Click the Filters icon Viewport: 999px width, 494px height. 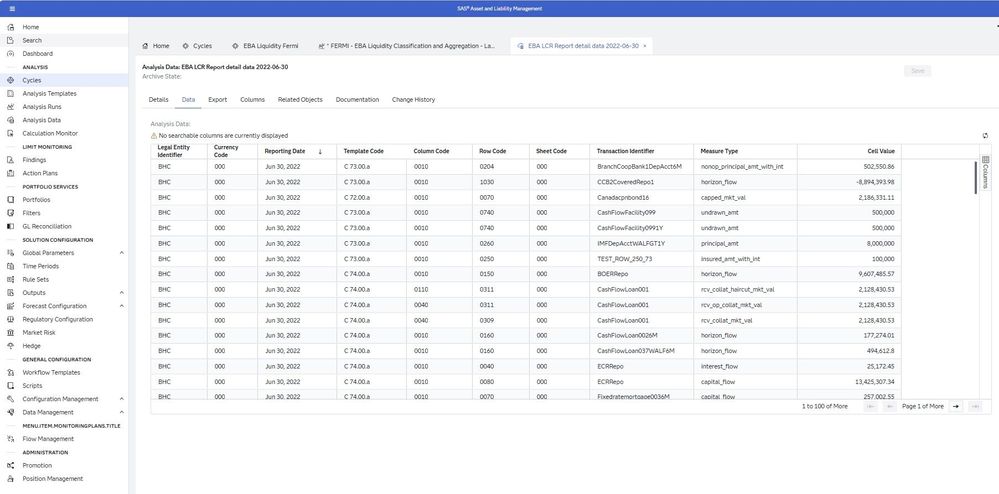click(10, 213)
